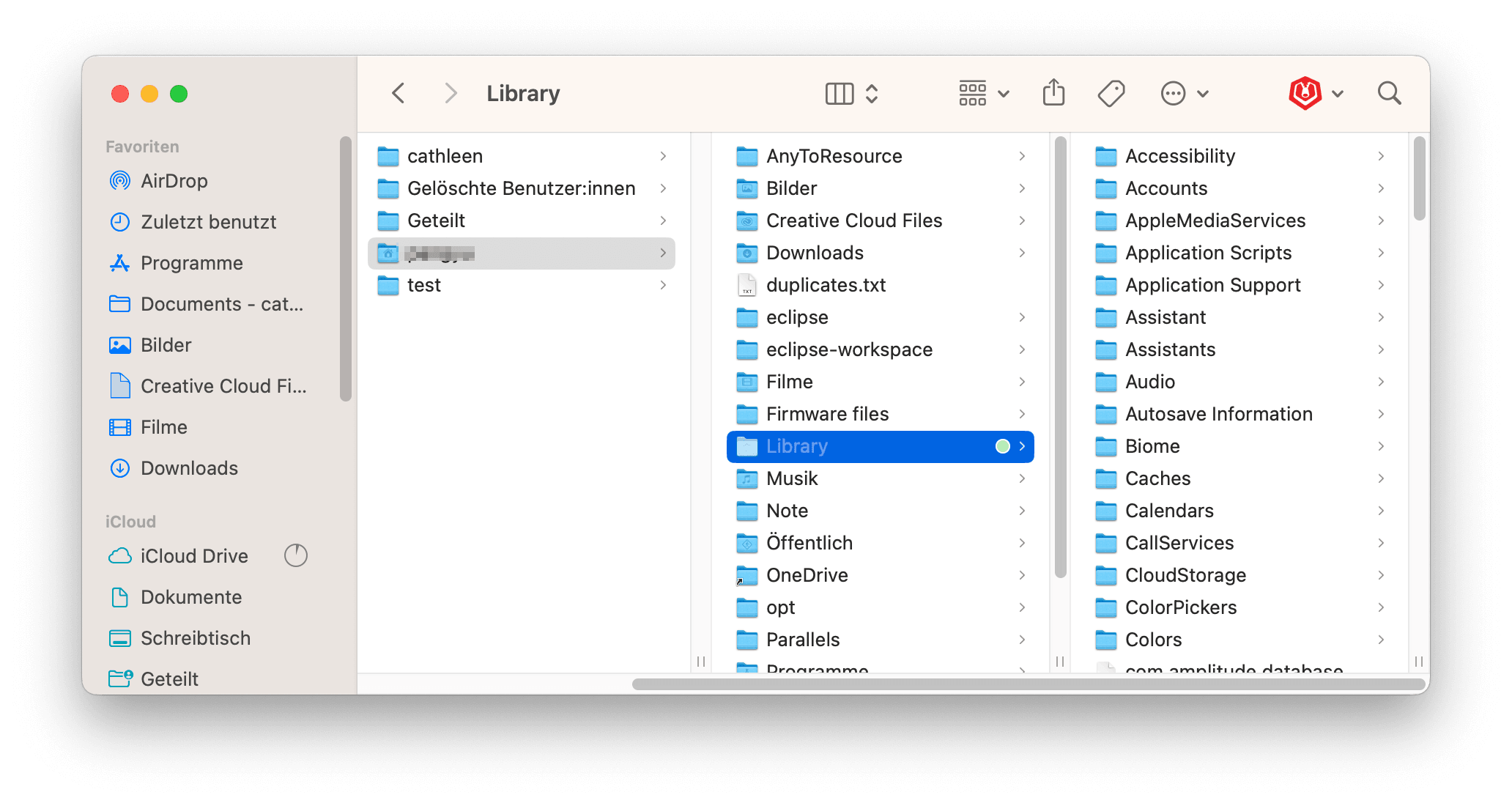Click the green tag dot on Library
The height and width of the screenshot is (803, 1512).
[1002, 446]
